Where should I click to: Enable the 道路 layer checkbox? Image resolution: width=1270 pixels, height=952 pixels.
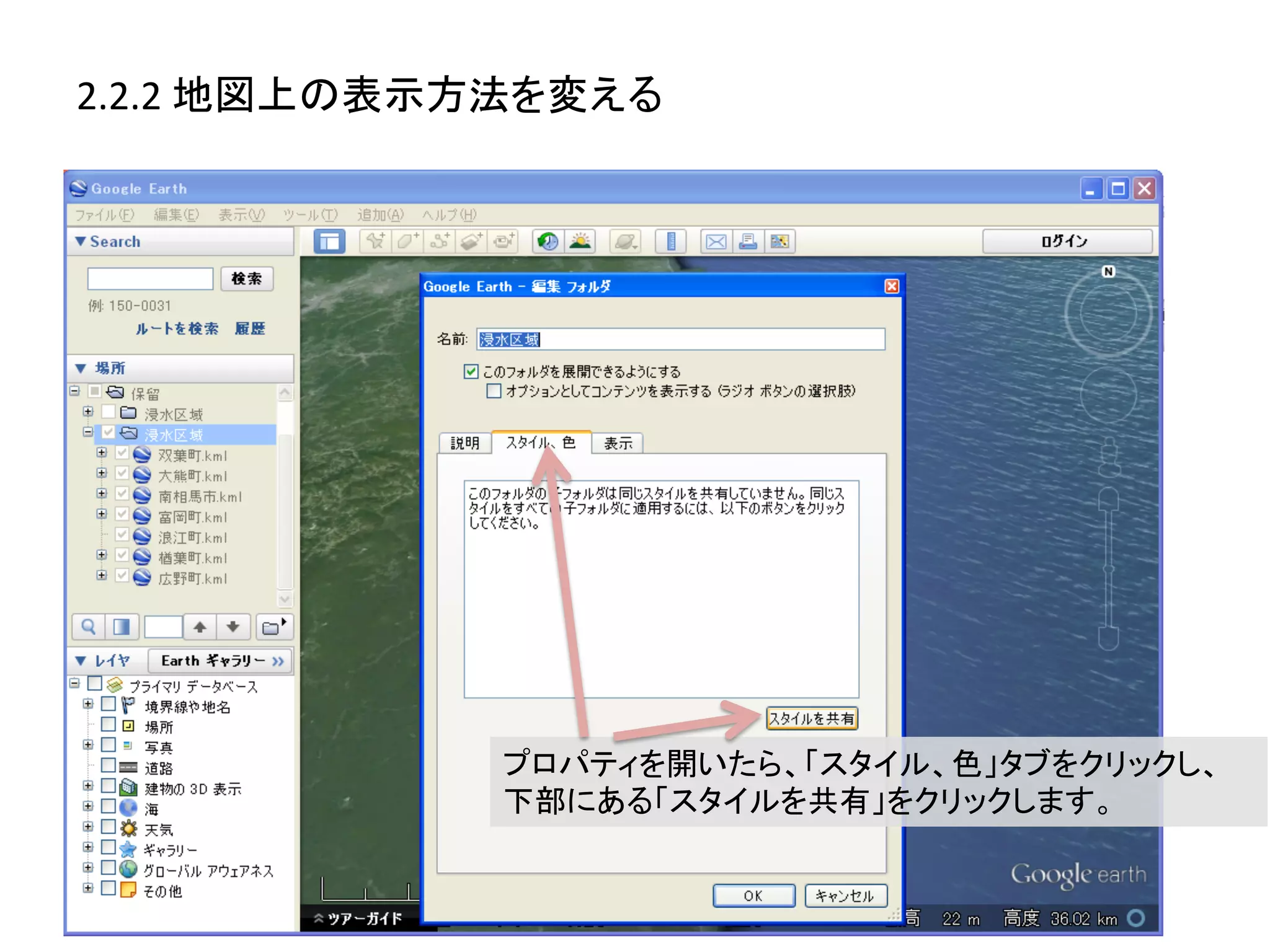(109, 765)
